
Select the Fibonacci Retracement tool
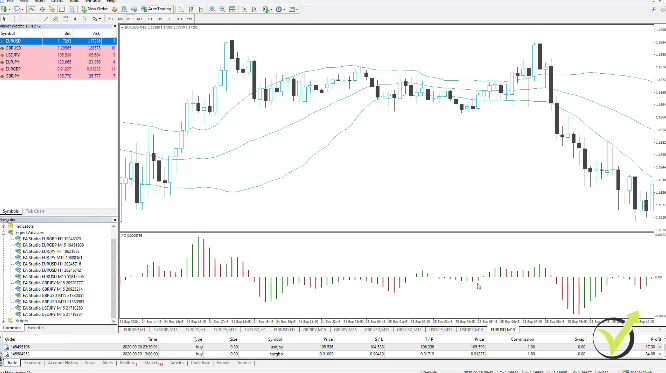pyautogui.click(x=66, y=19)
